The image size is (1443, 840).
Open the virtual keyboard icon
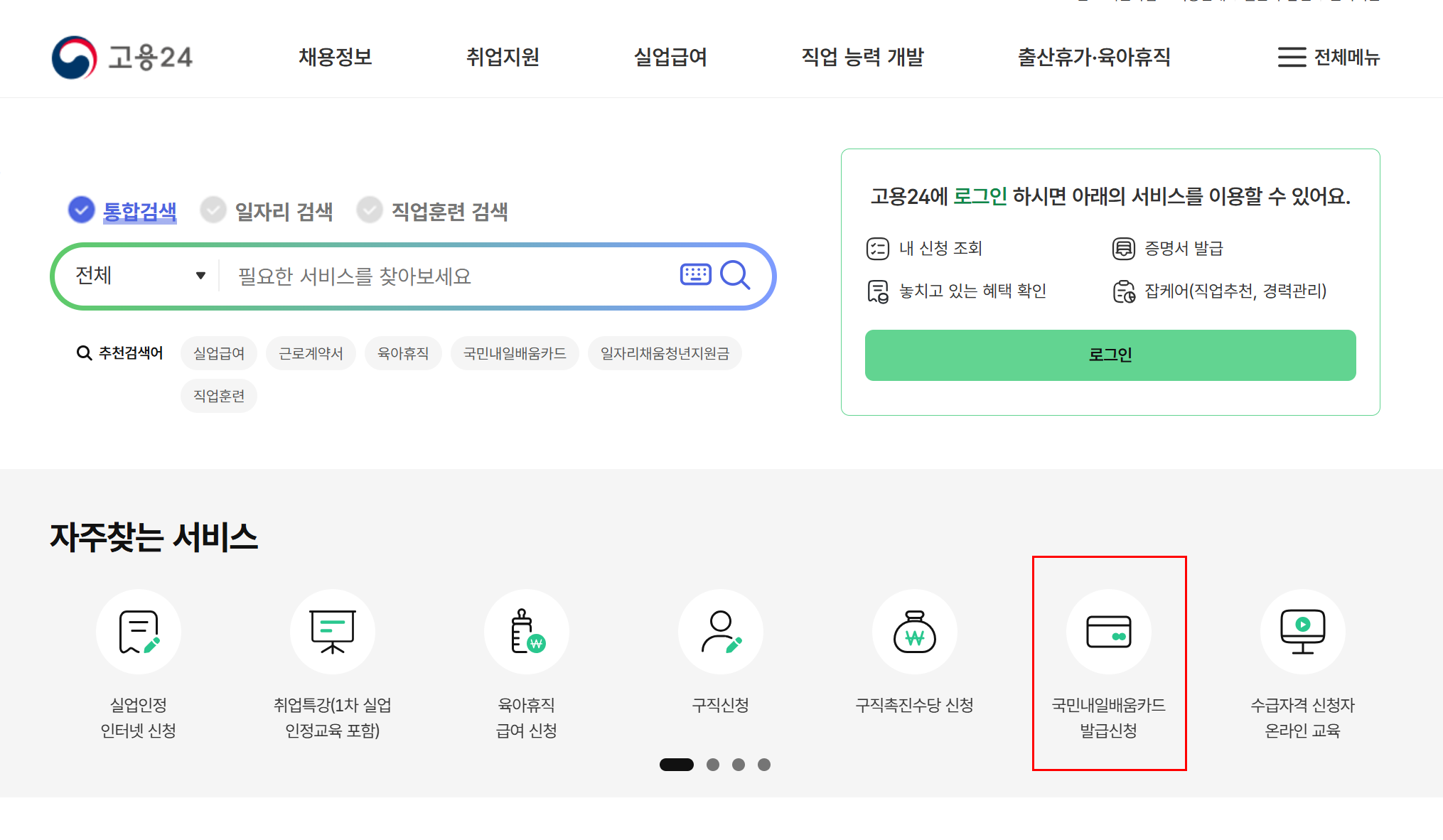tap(695, 274)
